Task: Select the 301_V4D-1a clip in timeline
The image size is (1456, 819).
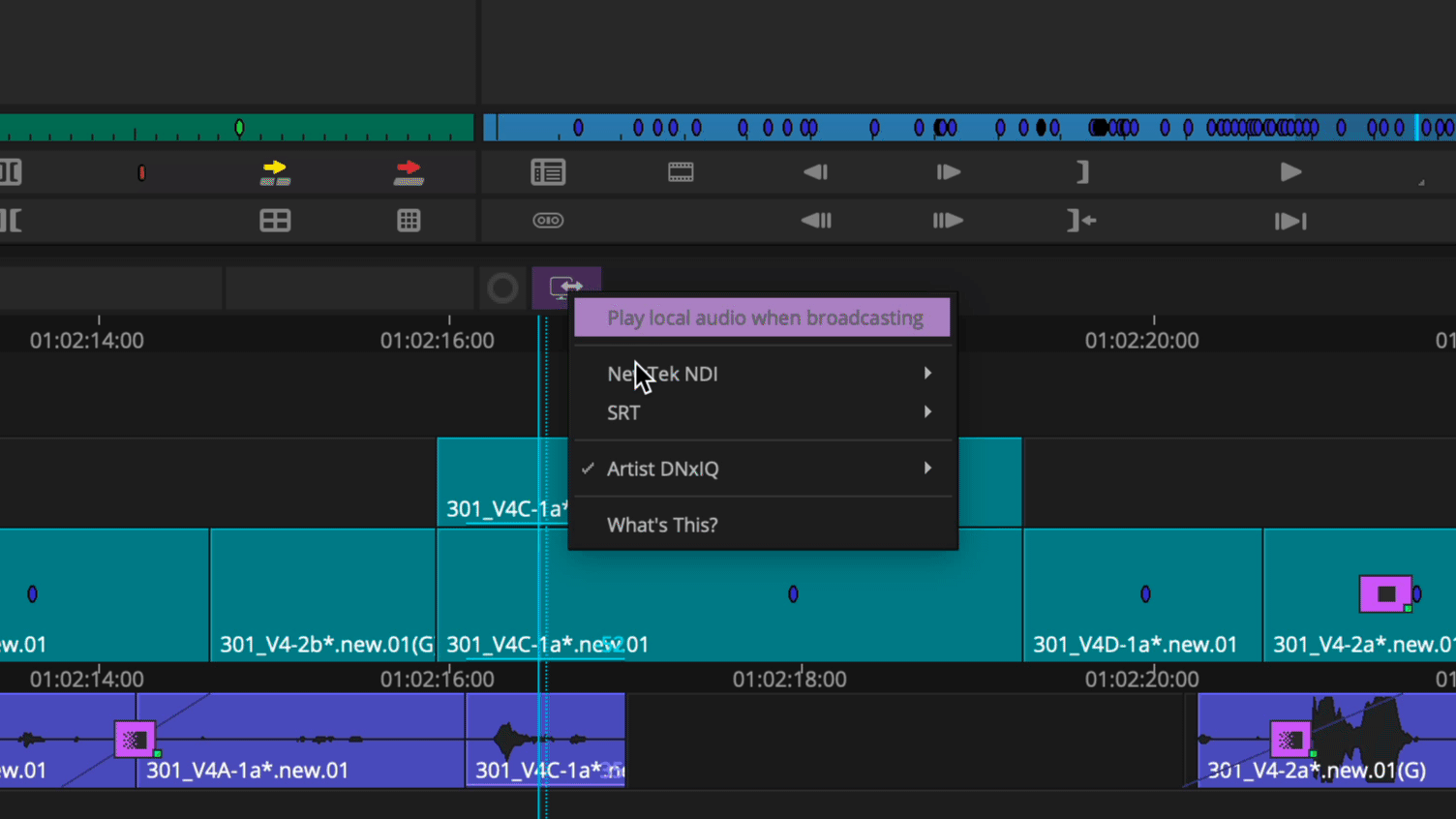Action: tap(1142, 595)
